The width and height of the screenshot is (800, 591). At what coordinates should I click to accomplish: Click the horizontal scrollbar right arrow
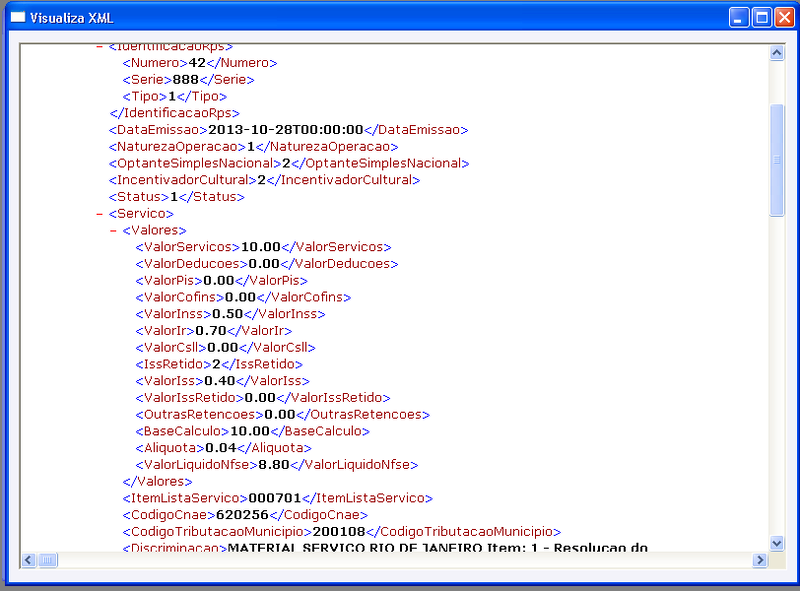click(x=760, y=560)
